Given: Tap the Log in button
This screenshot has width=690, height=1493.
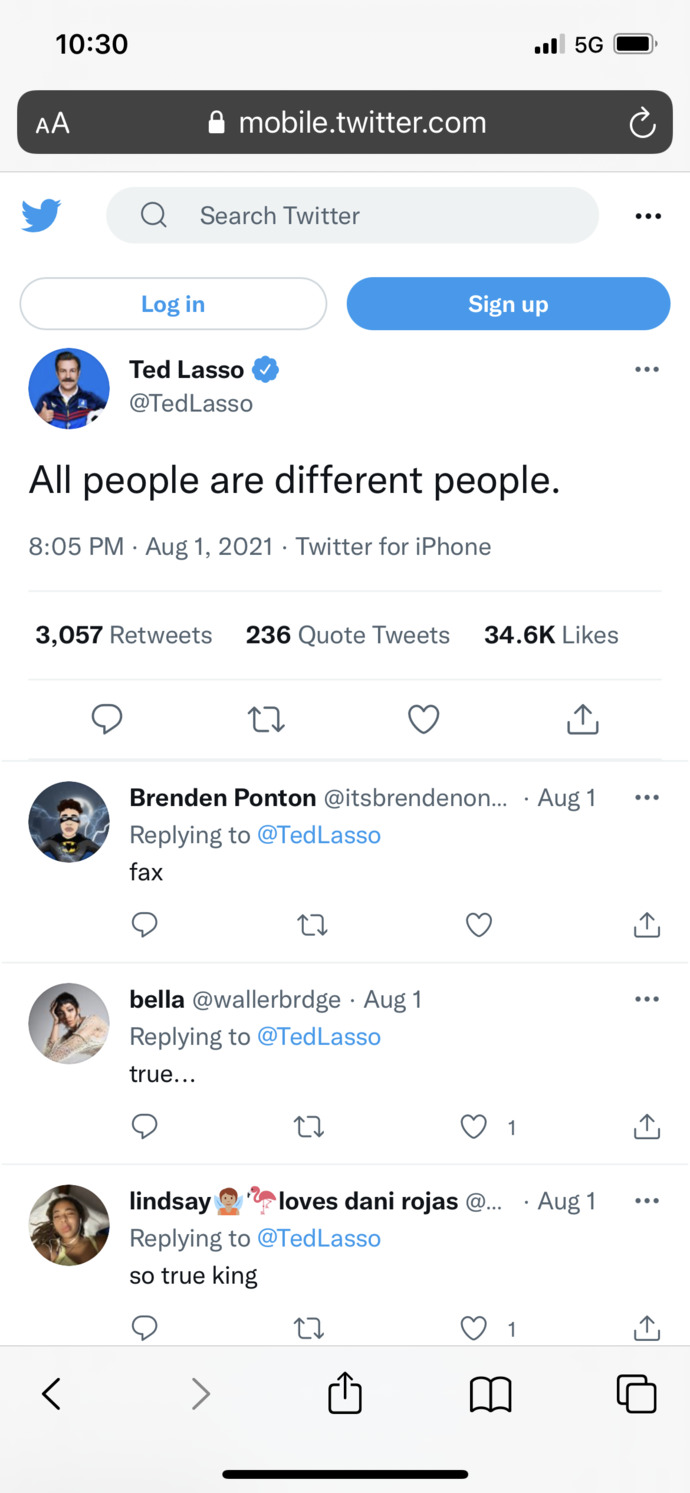Looking at the screenshot, I should coord(173,304).
